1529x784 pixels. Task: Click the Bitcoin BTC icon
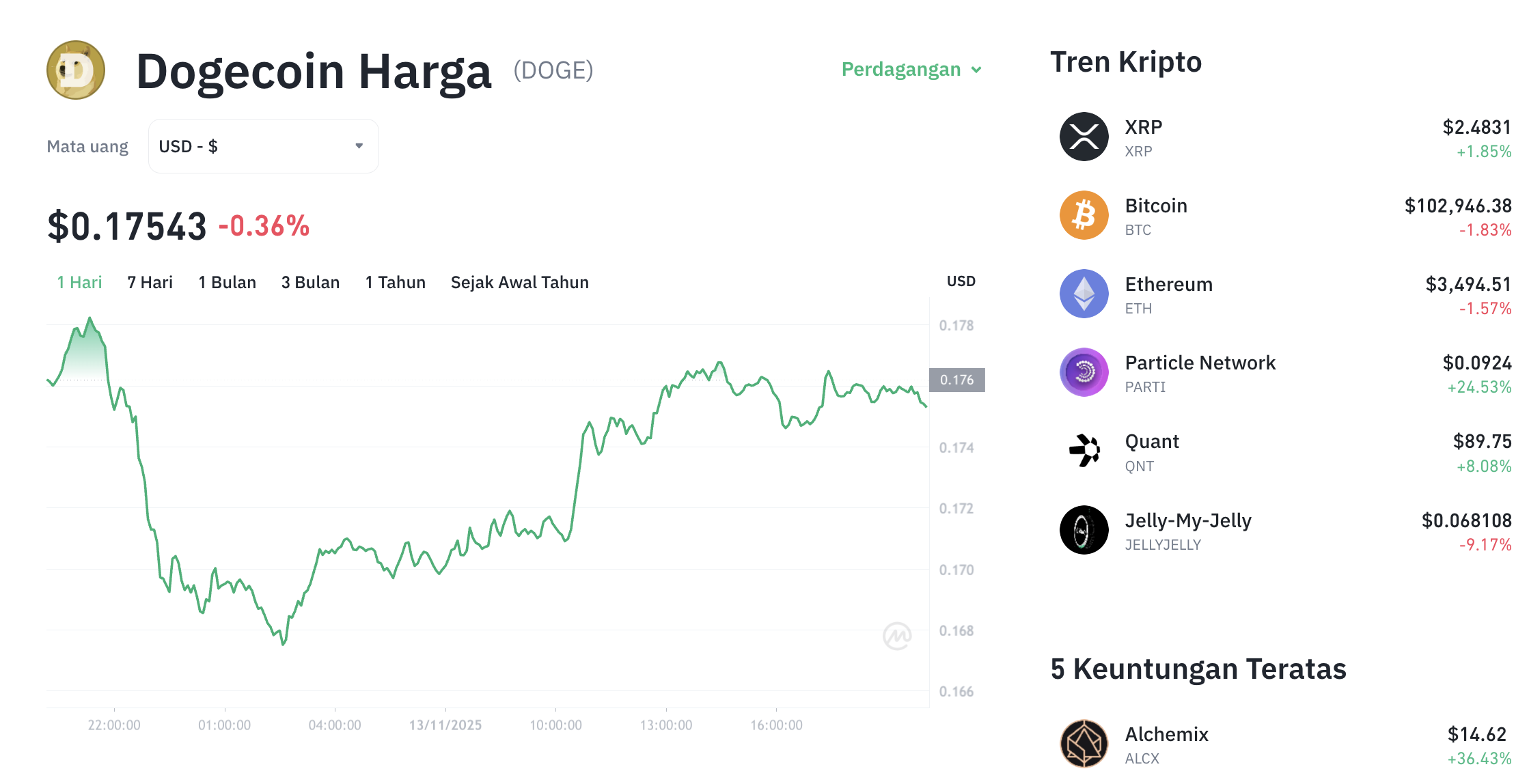pos(1083,215)
